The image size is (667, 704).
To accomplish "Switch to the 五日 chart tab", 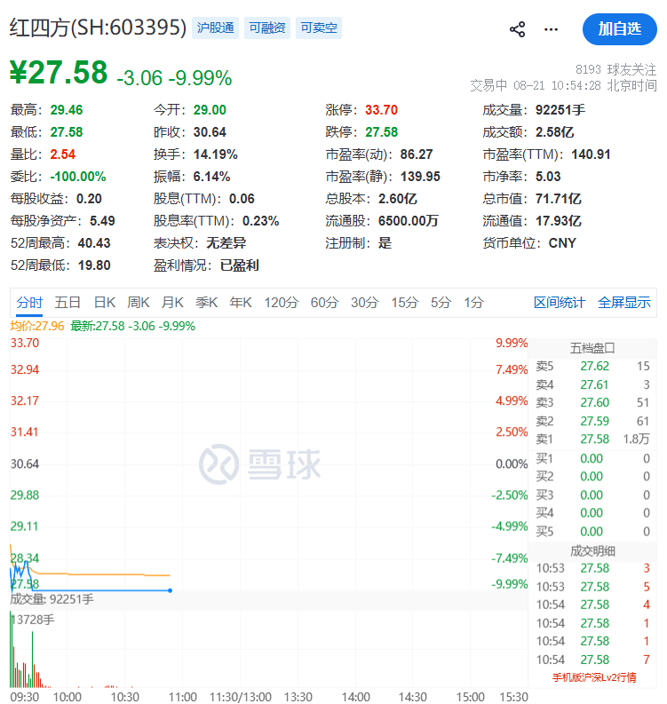I will [67, 303].
